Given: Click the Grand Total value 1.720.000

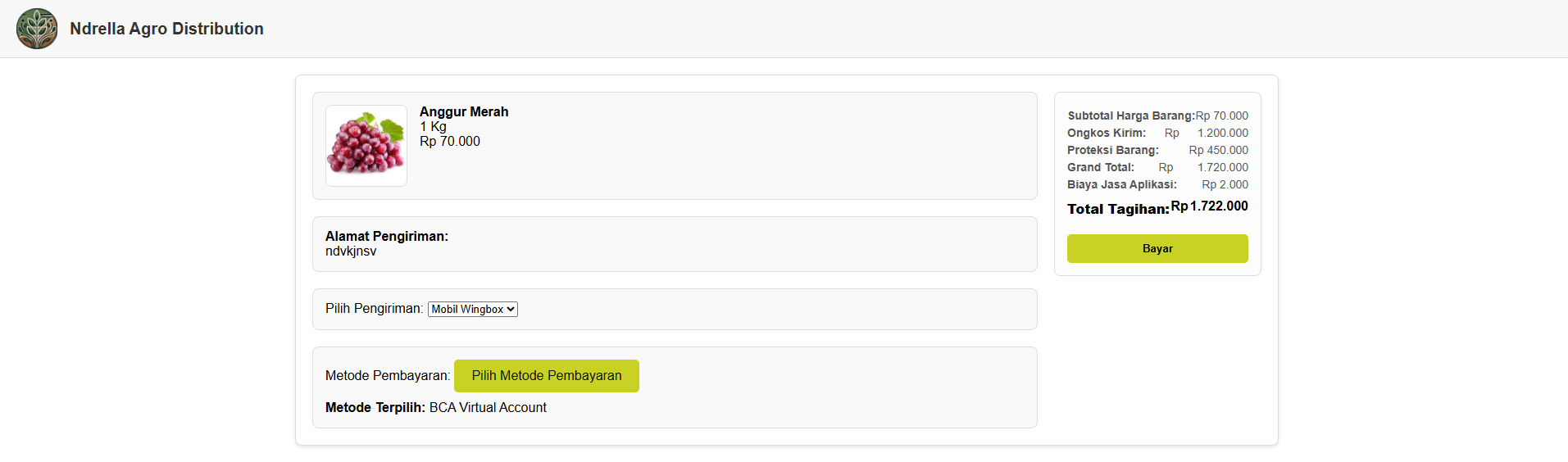Looking at the screenshot, I should [1223, 167].
